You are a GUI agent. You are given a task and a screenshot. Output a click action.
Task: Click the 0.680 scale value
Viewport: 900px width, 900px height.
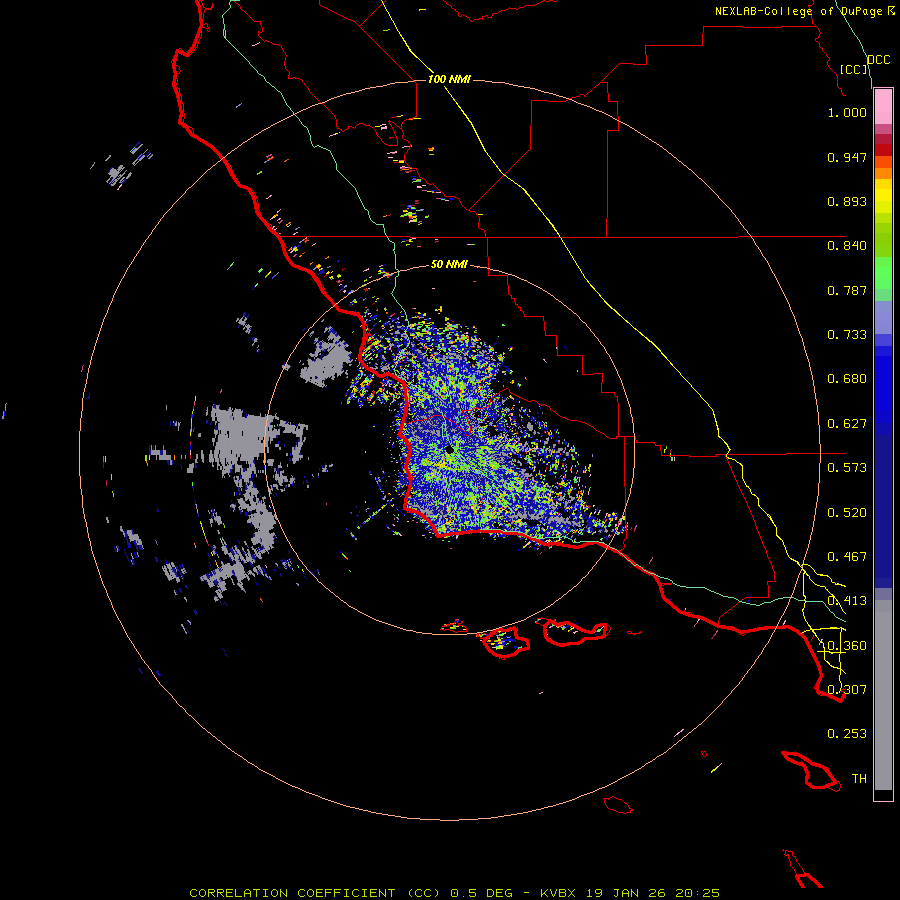pos(847,379)
